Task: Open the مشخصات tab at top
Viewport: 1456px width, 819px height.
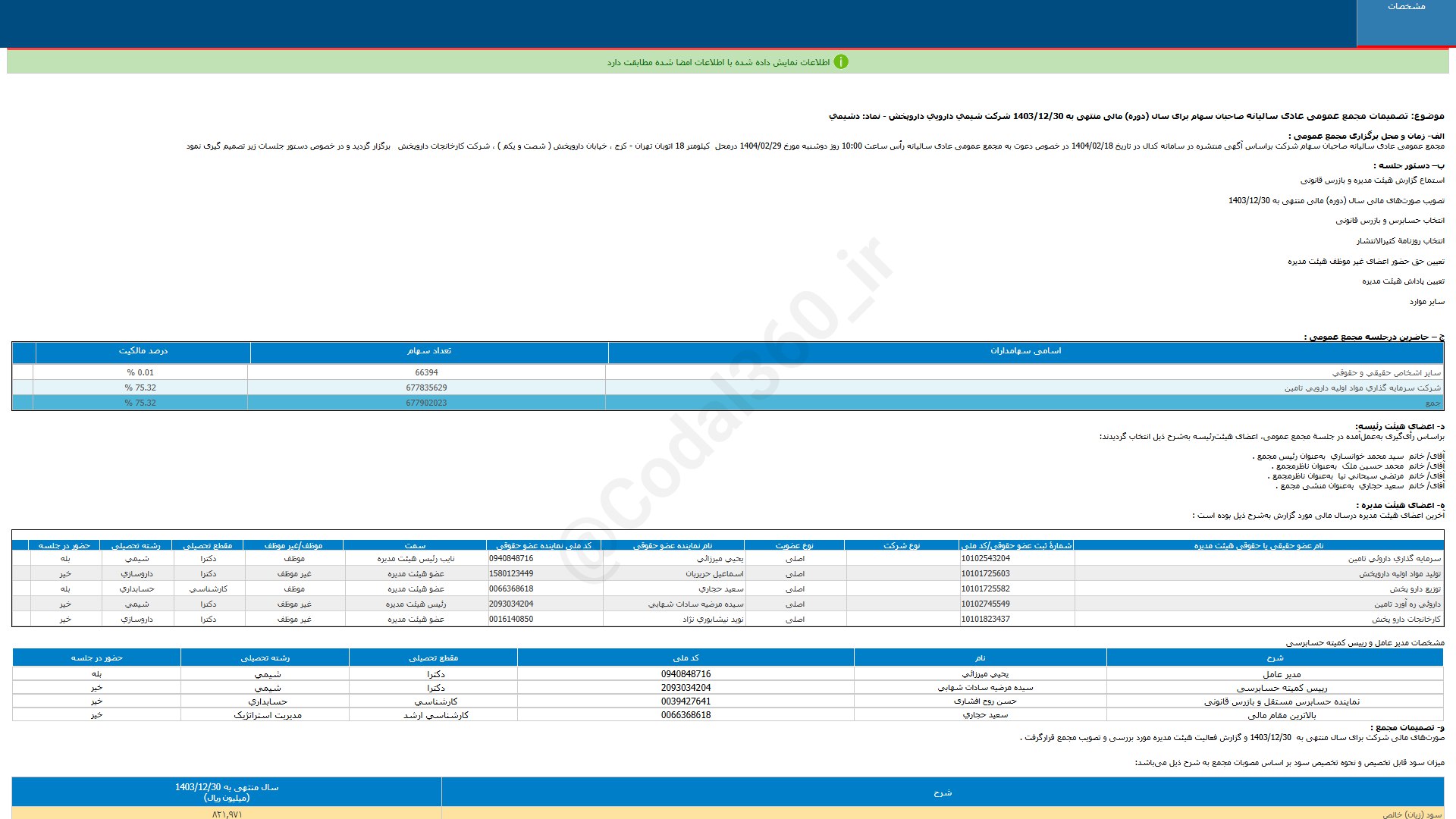Action: point(1405,7)
